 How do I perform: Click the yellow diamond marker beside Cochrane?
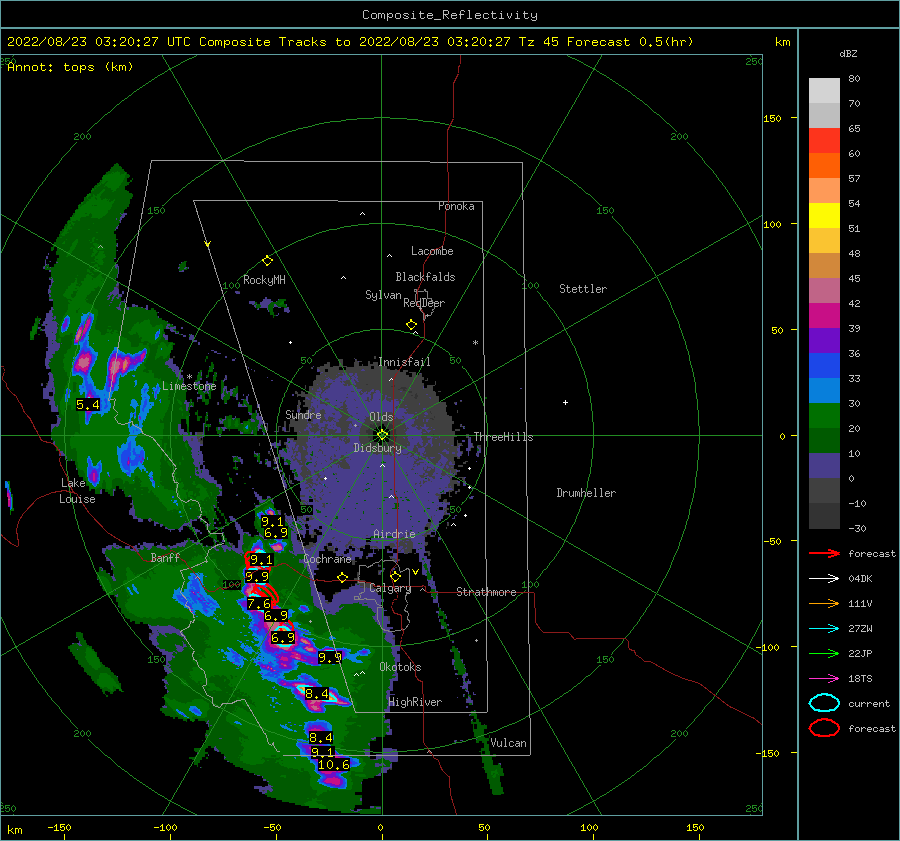[x=343, y=578]
